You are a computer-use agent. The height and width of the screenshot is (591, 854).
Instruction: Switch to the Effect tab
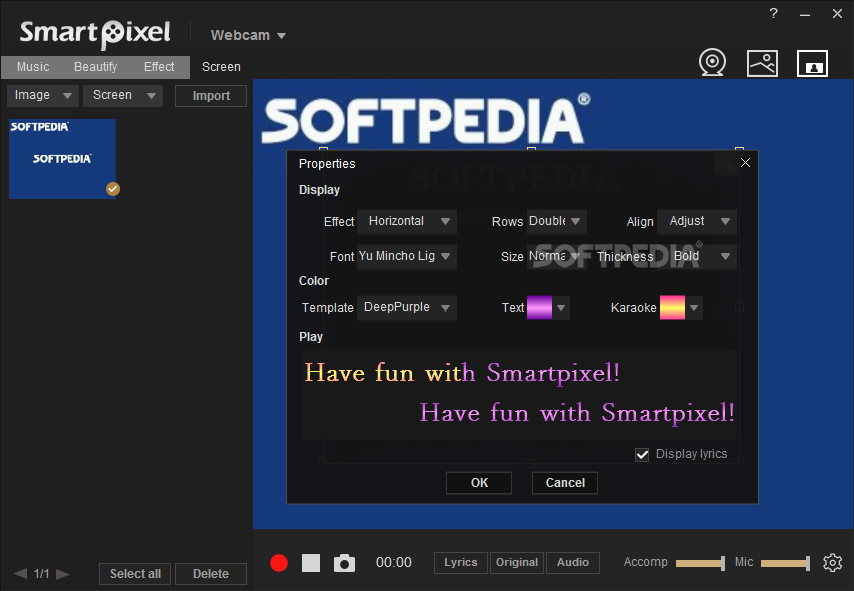point(159,67)
